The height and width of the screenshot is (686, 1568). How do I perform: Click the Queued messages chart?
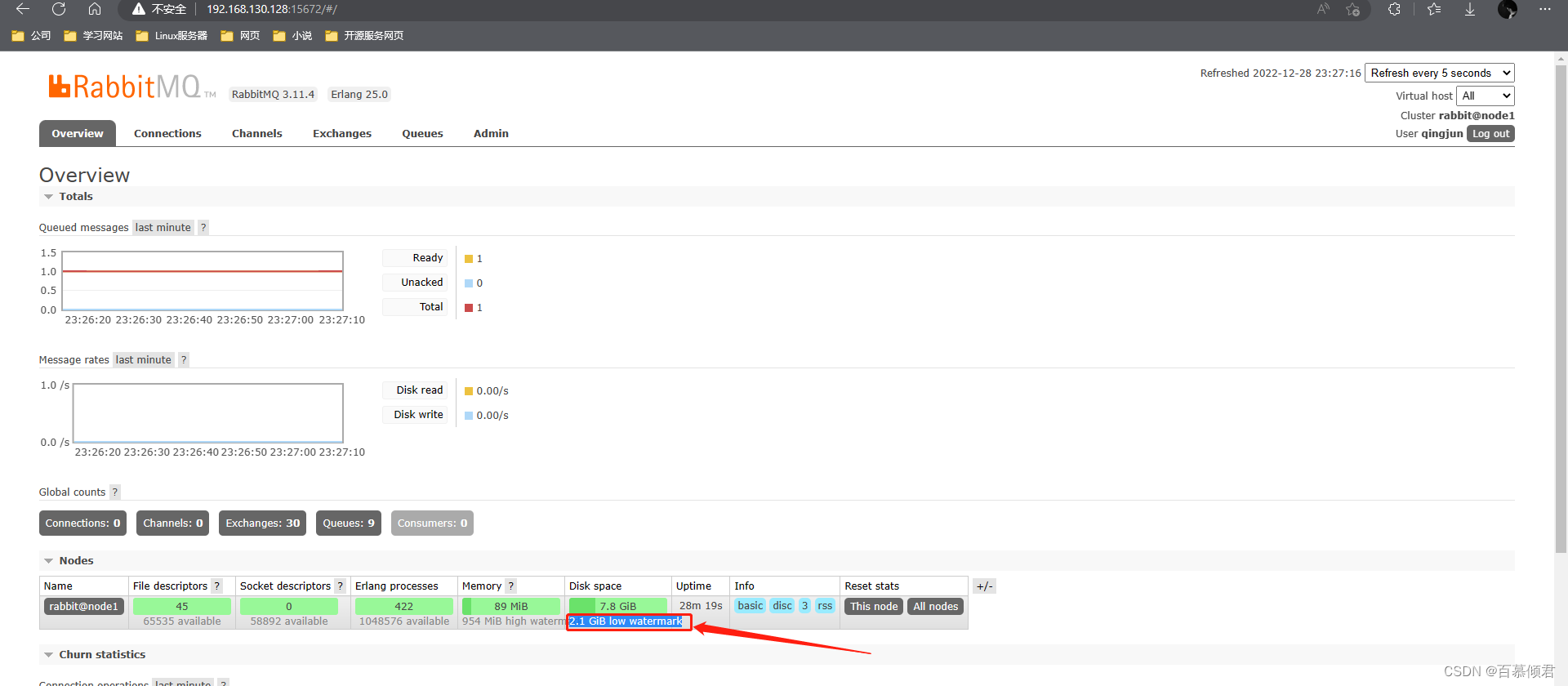click(203, 280)
